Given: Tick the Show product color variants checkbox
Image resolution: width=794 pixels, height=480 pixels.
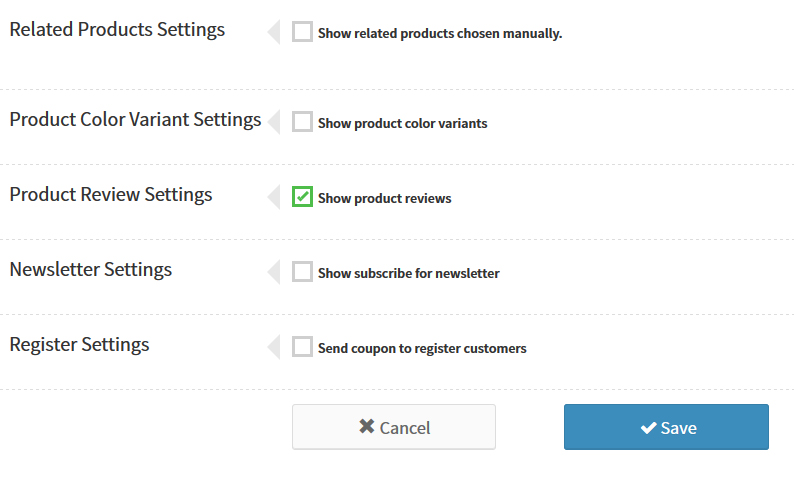Looking at the screenshot, I should [302, 122].
